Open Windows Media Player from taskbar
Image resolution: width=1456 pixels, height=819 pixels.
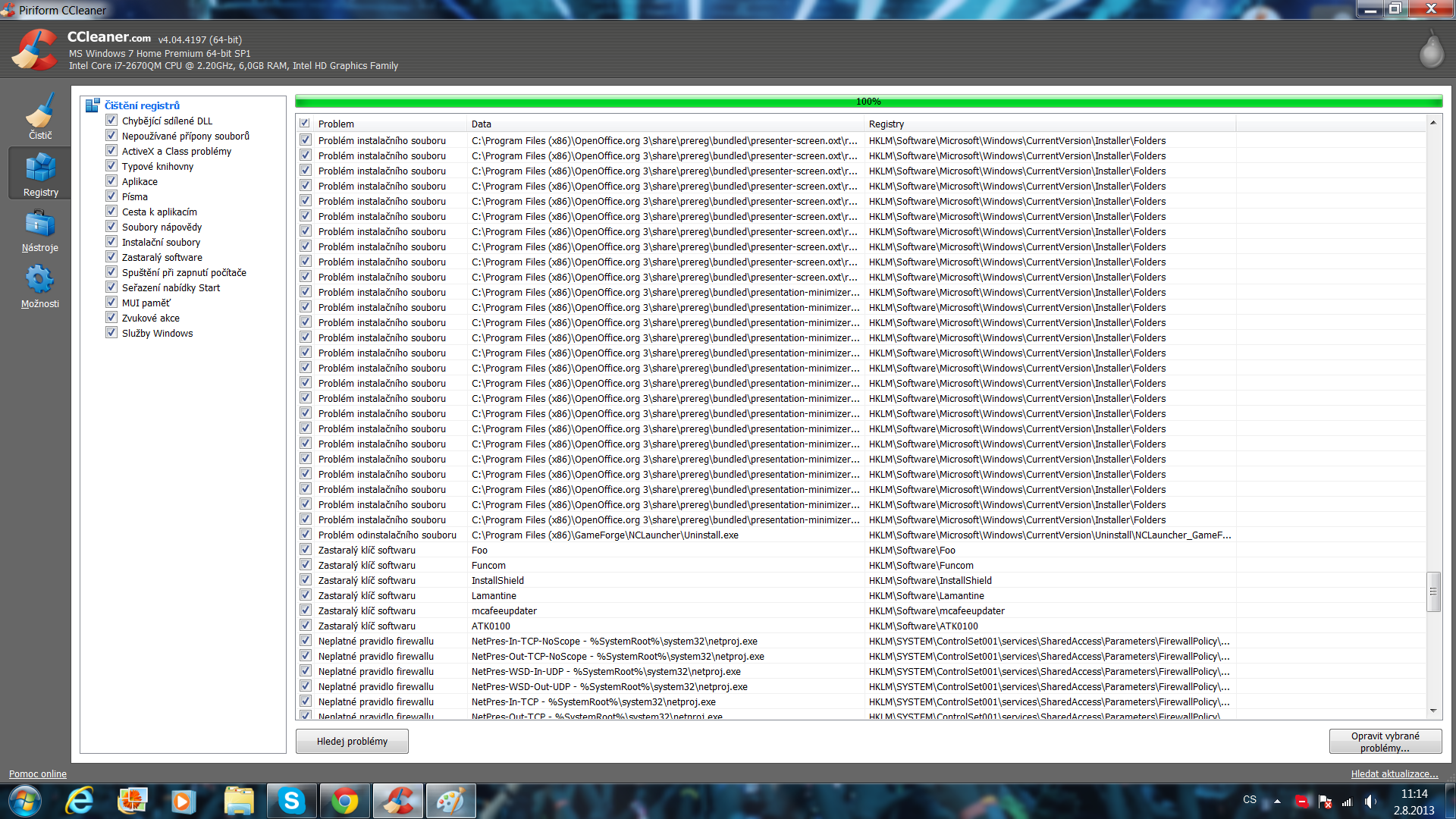(x=183, y=801)
